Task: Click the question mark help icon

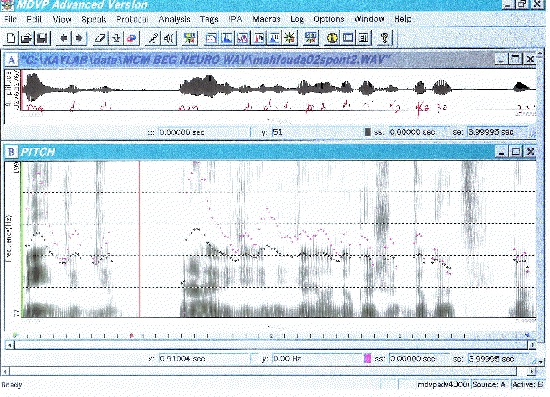Action: click(x=384, y=38)
